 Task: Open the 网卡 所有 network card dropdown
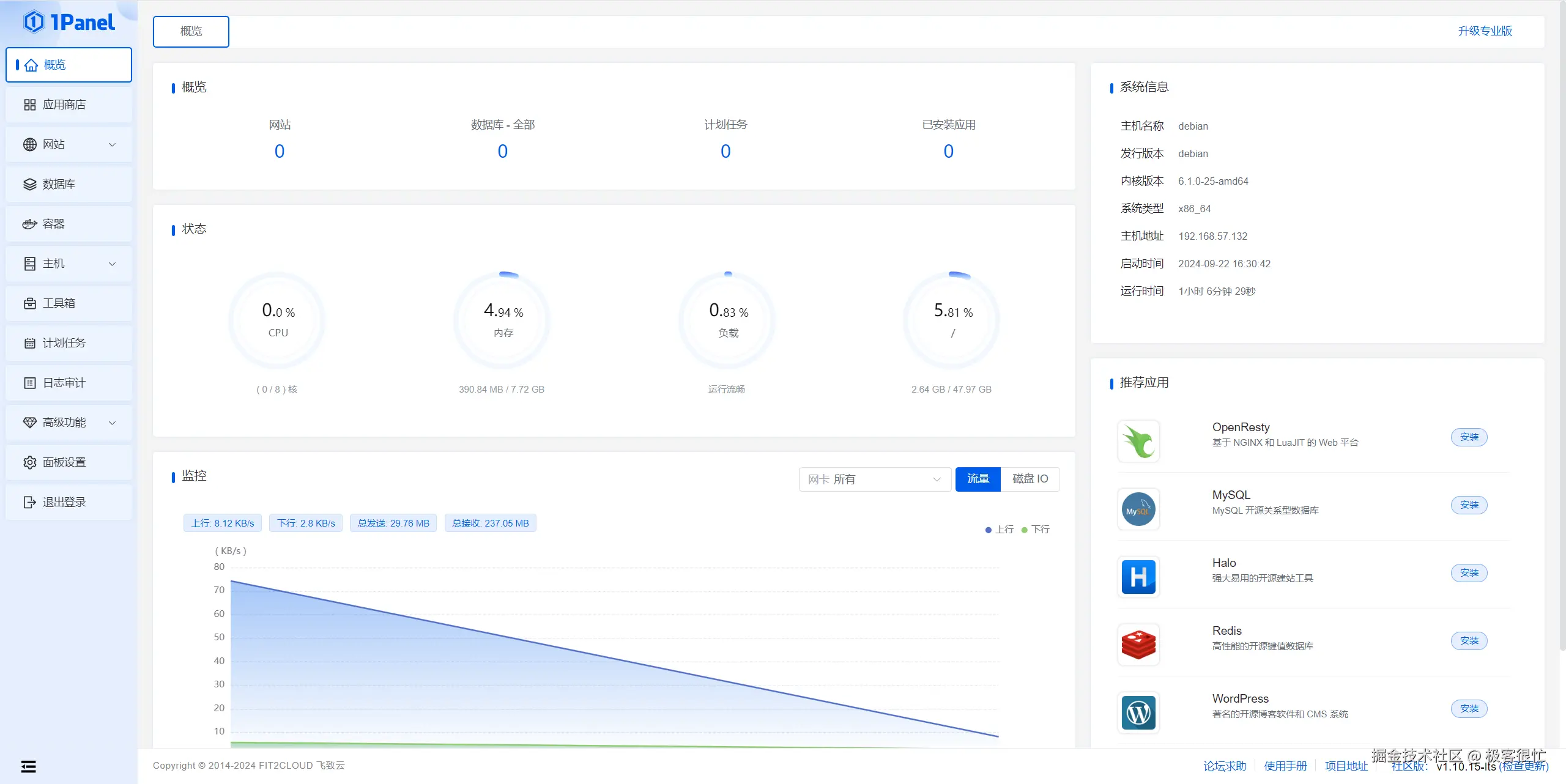tap(874, 479)
